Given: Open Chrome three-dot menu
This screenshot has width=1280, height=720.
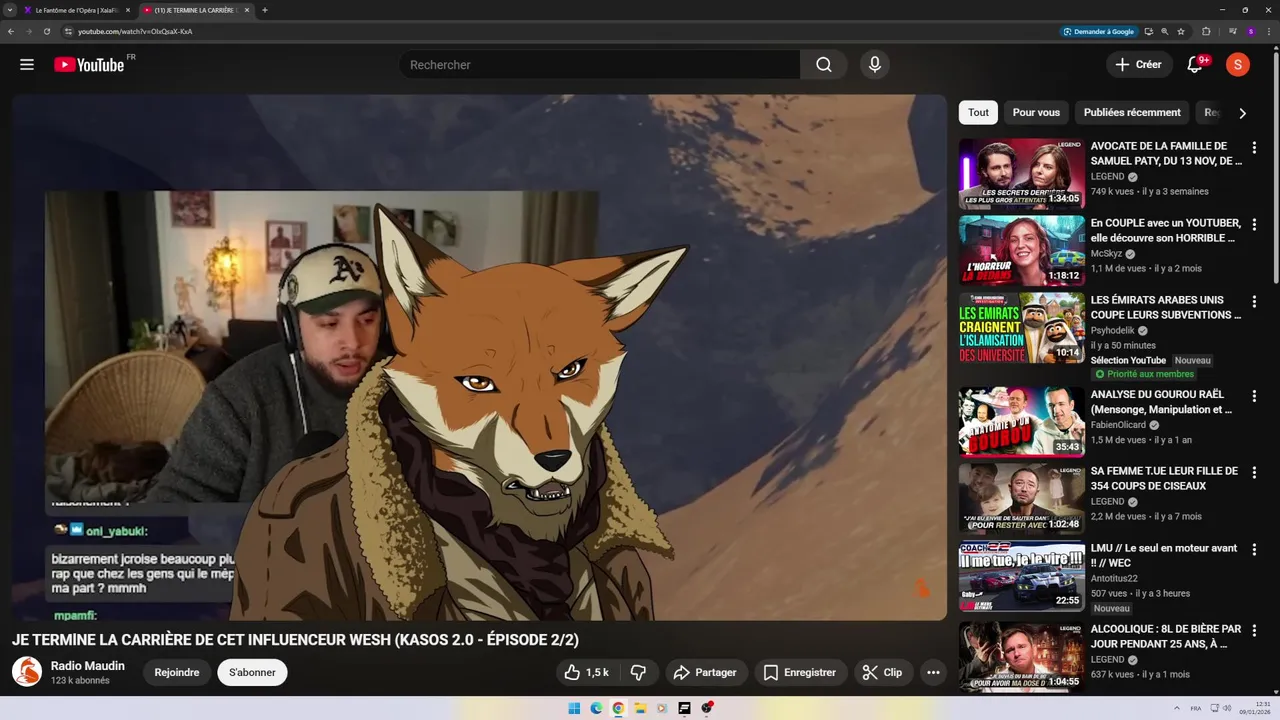Looking at the screenshot, I should click(1270, 31).
